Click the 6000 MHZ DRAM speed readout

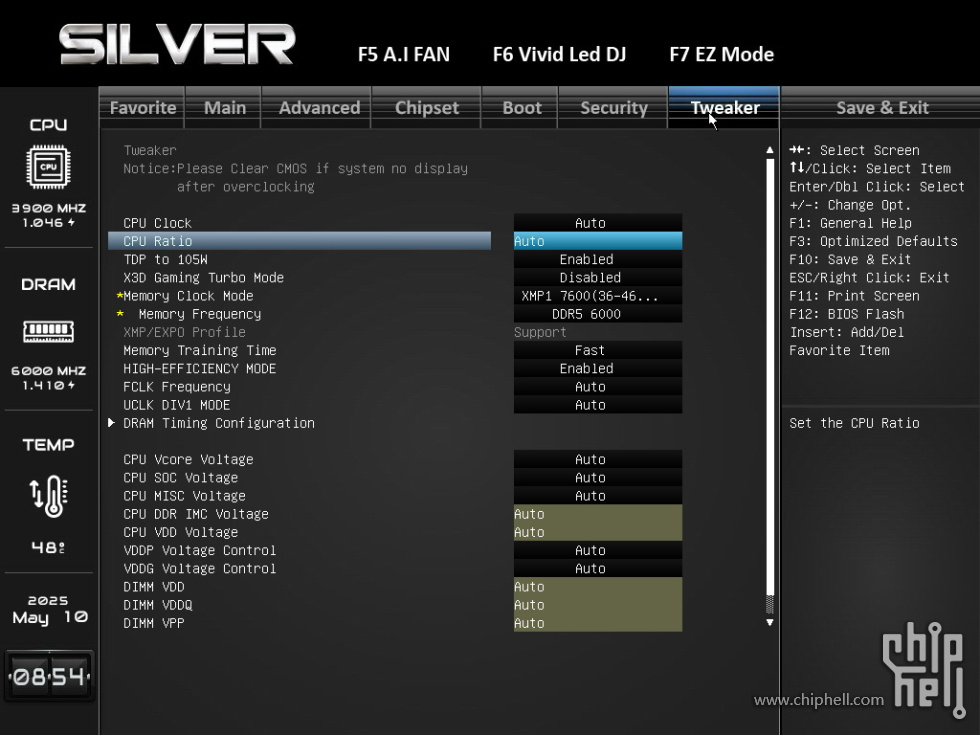(49, 371)
